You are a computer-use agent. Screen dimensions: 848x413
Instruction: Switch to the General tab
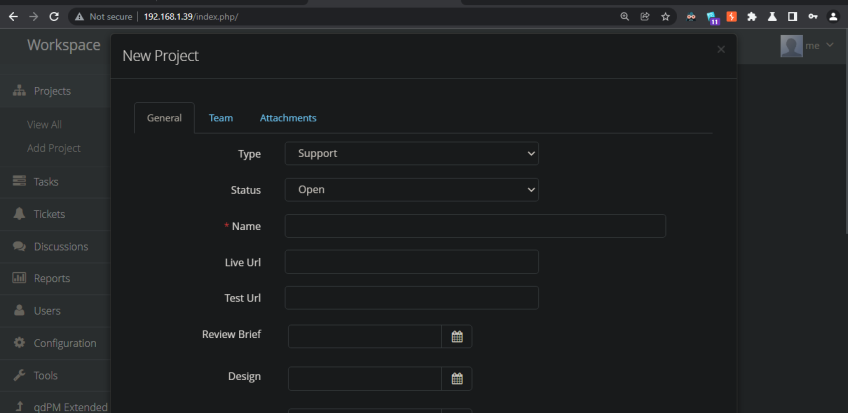pyautogui.click(x=164, y=118)
